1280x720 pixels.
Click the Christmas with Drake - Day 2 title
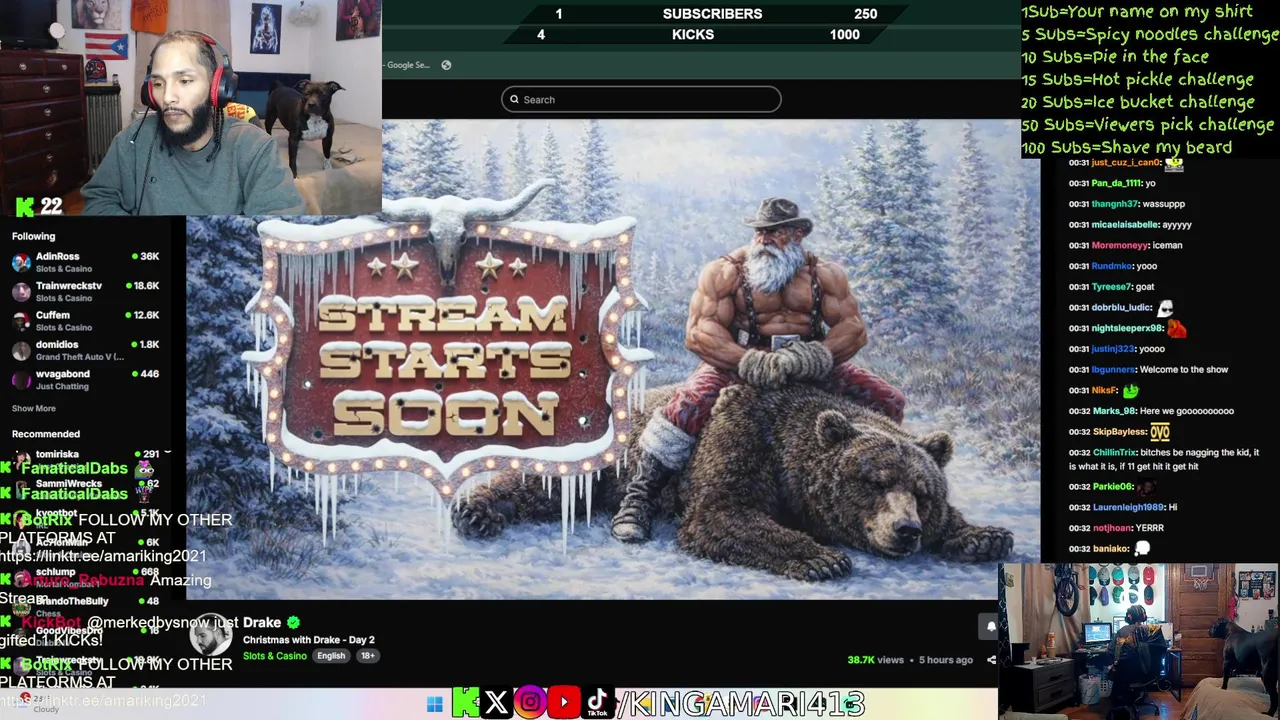pos(309,640)
